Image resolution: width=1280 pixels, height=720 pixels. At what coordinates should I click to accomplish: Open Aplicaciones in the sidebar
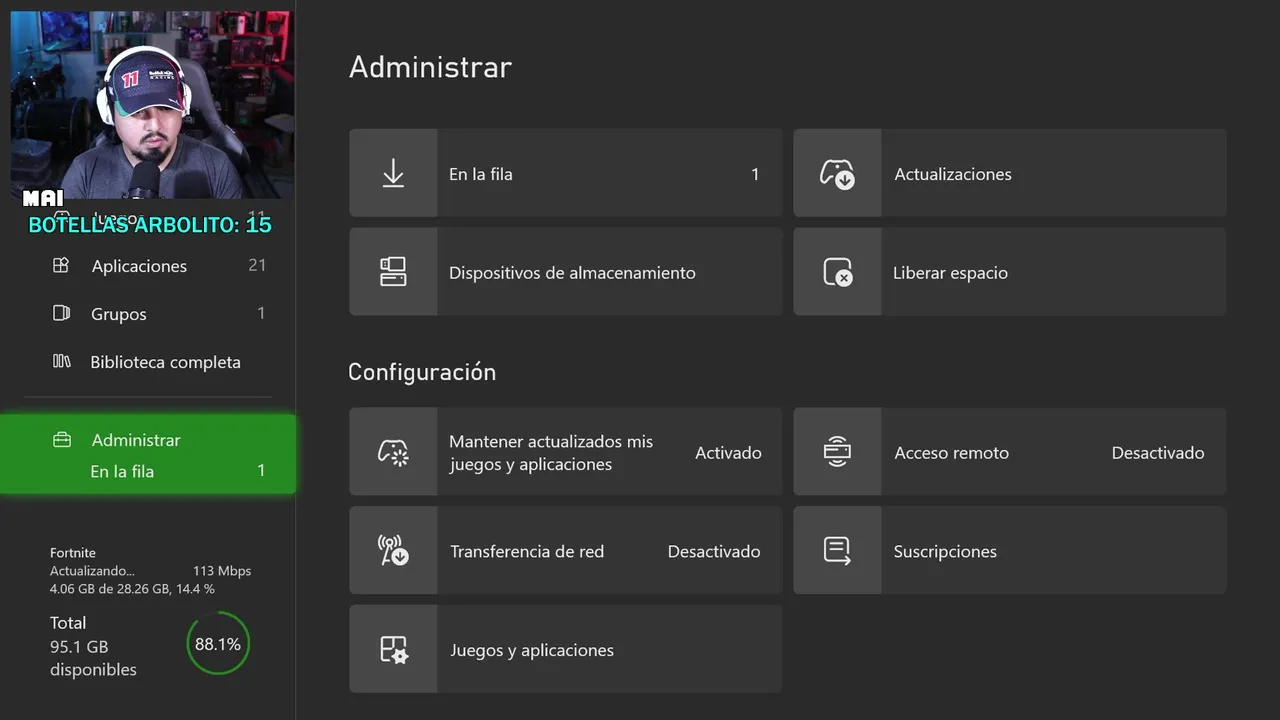tap(139, 266)
